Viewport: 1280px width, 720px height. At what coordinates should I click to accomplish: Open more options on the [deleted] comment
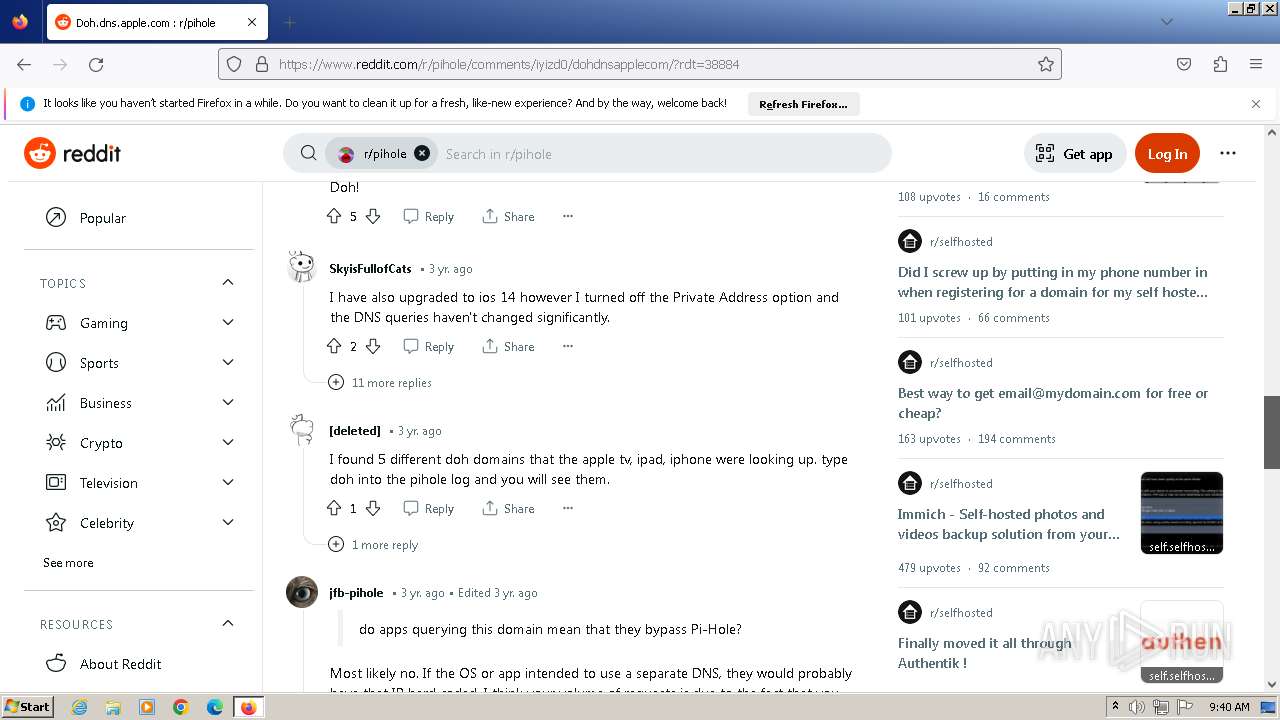(x=567, y=508)
